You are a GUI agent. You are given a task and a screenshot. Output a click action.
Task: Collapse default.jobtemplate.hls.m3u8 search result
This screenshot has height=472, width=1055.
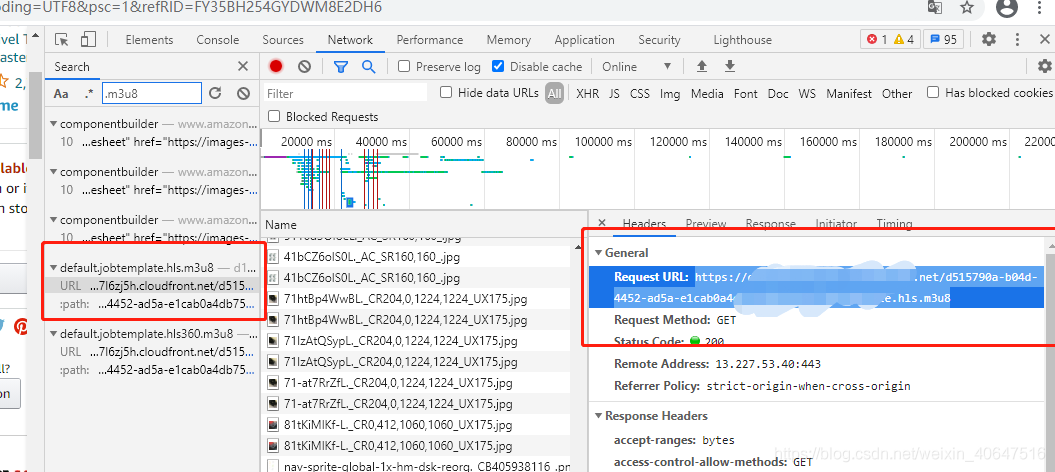point(54,267)
